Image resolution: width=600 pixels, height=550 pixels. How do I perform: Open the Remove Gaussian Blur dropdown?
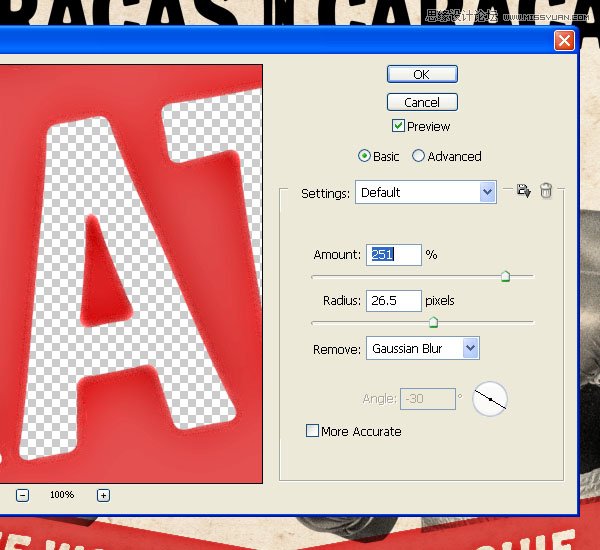[x=423, y=348]
